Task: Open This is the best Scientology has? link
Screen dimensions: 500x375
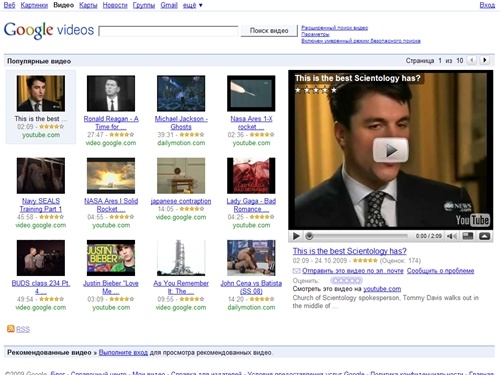Action: click(x=350, y=251)
